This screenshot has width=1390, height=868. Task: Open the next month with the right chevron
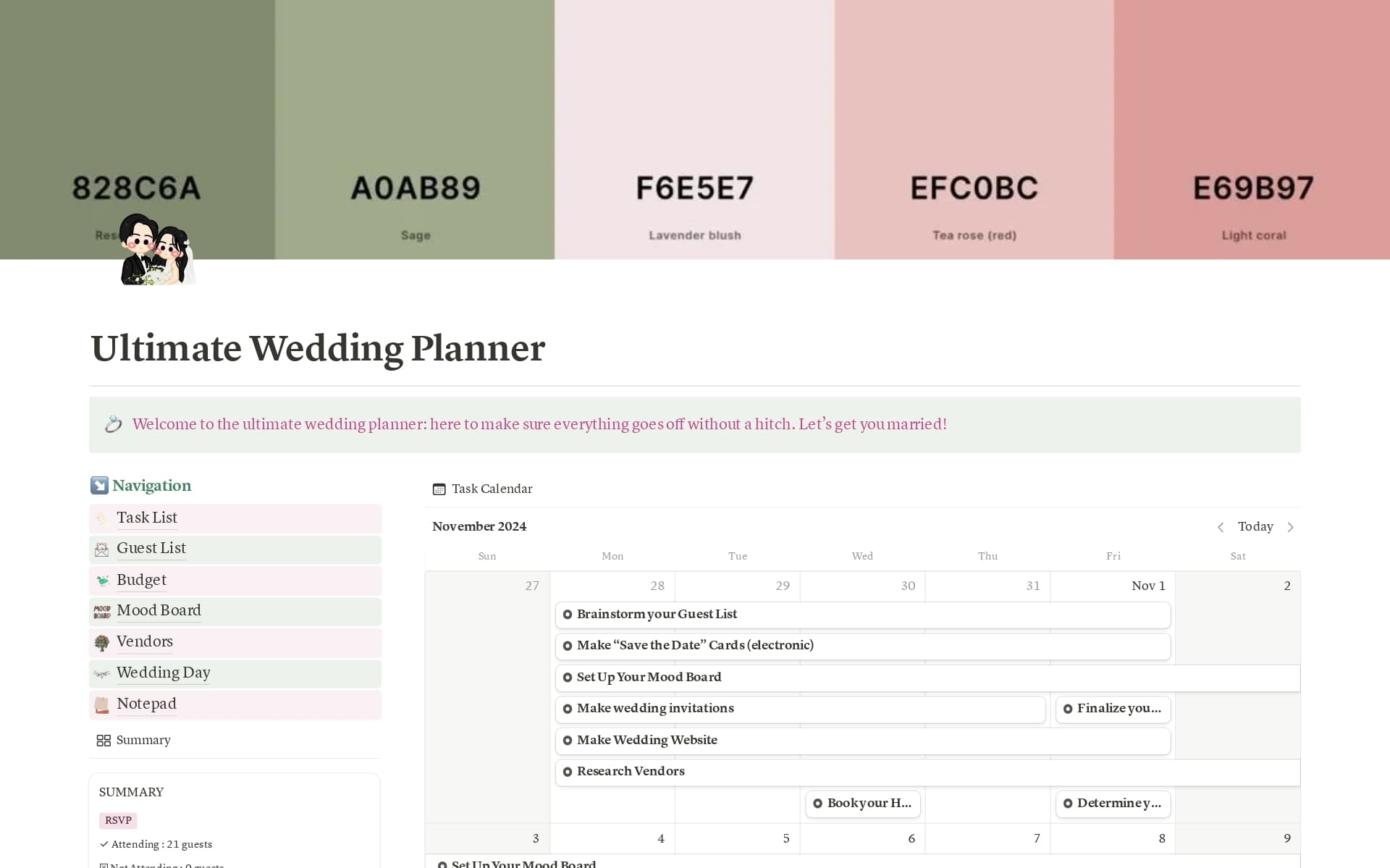pos(1291,527)
